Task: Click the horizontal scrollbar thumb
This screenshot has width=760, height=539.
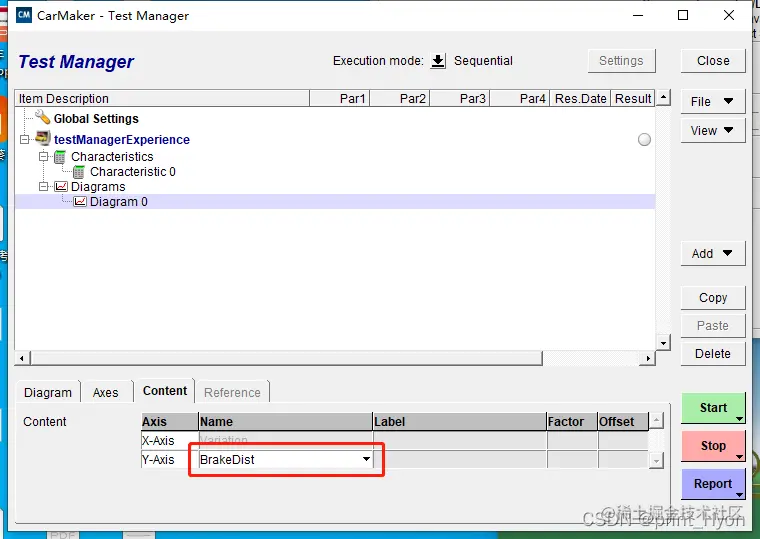Action: click(x=286, y=359)
